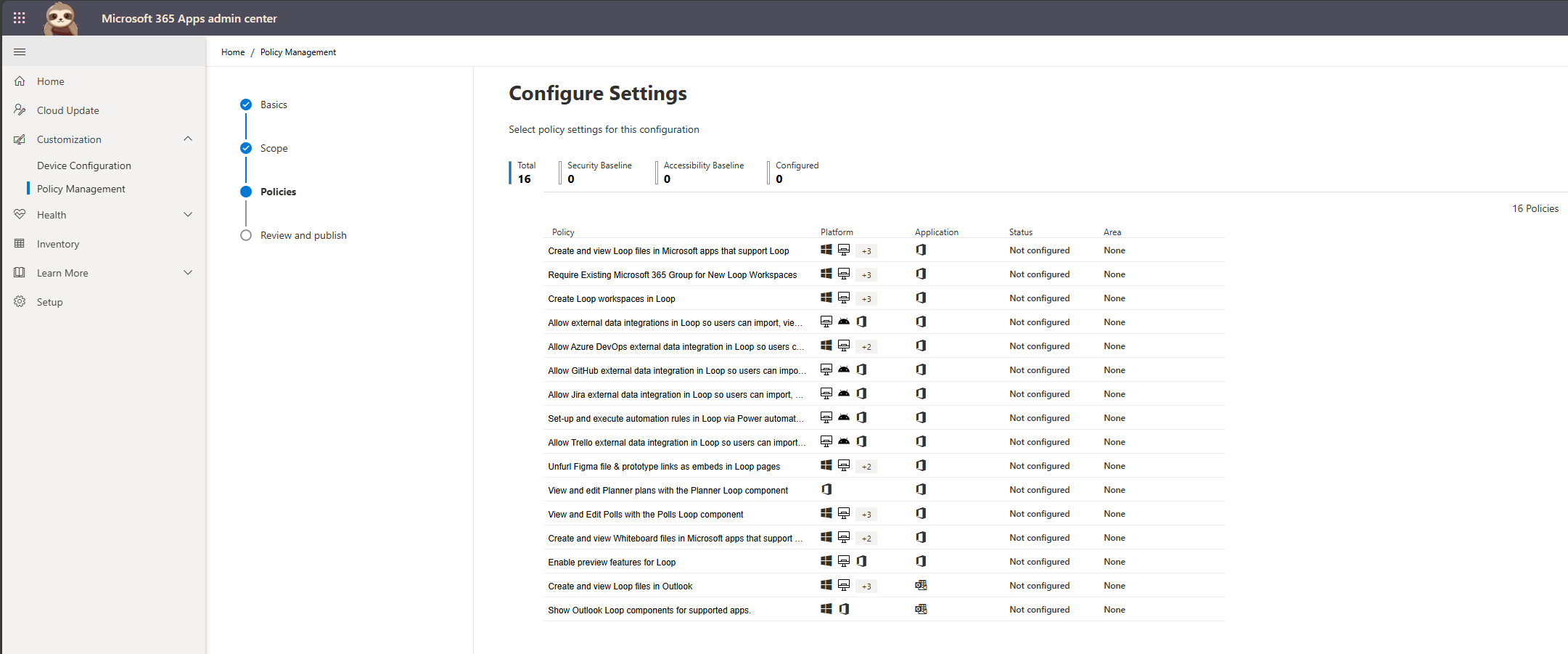Image resolution: width=1568 pixels, height=654 pixels.
Task: Click +3 platforms badge for Create Loop workspaces in Loop
Action: coord(866,299)
